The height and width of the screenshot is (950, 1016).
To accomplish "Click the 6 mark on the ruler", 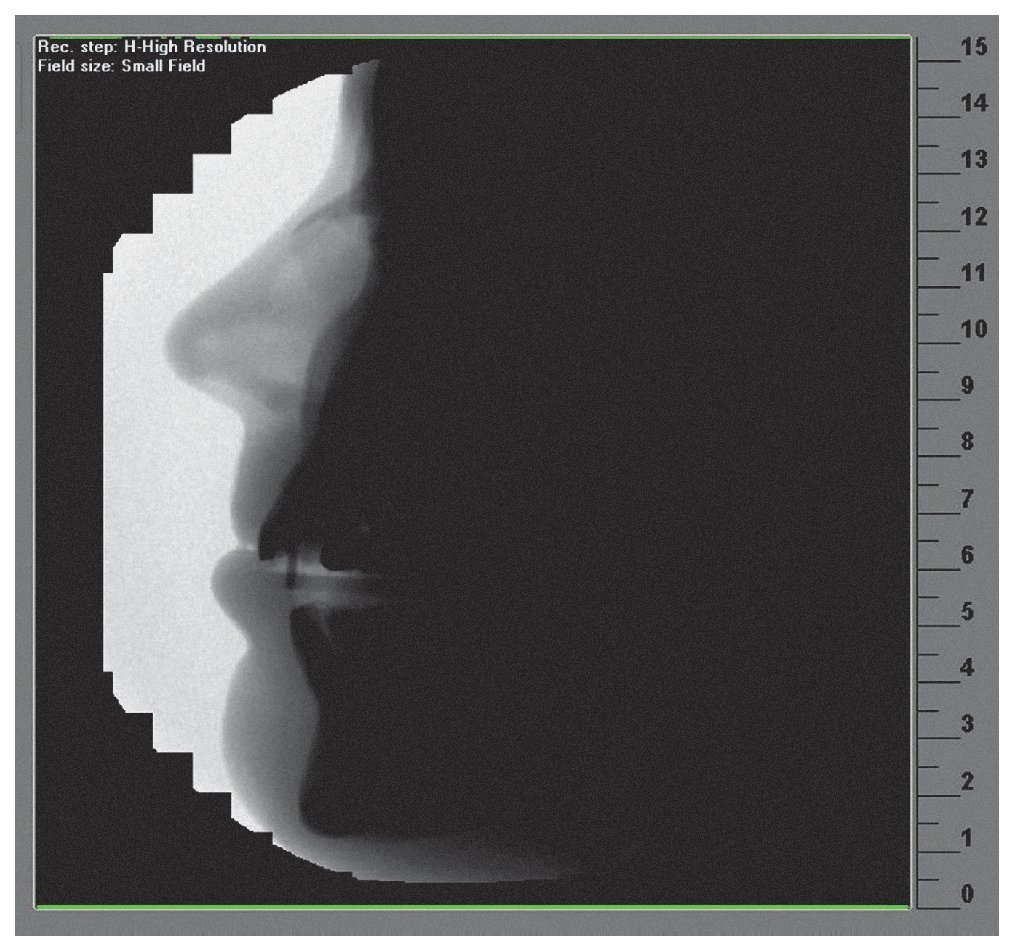I will tap(968, 555).
